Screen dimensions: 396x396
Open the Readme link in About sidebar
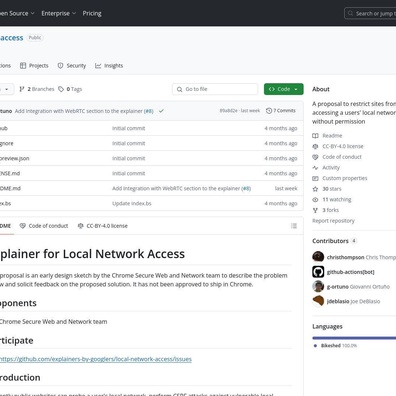point(332,136)
